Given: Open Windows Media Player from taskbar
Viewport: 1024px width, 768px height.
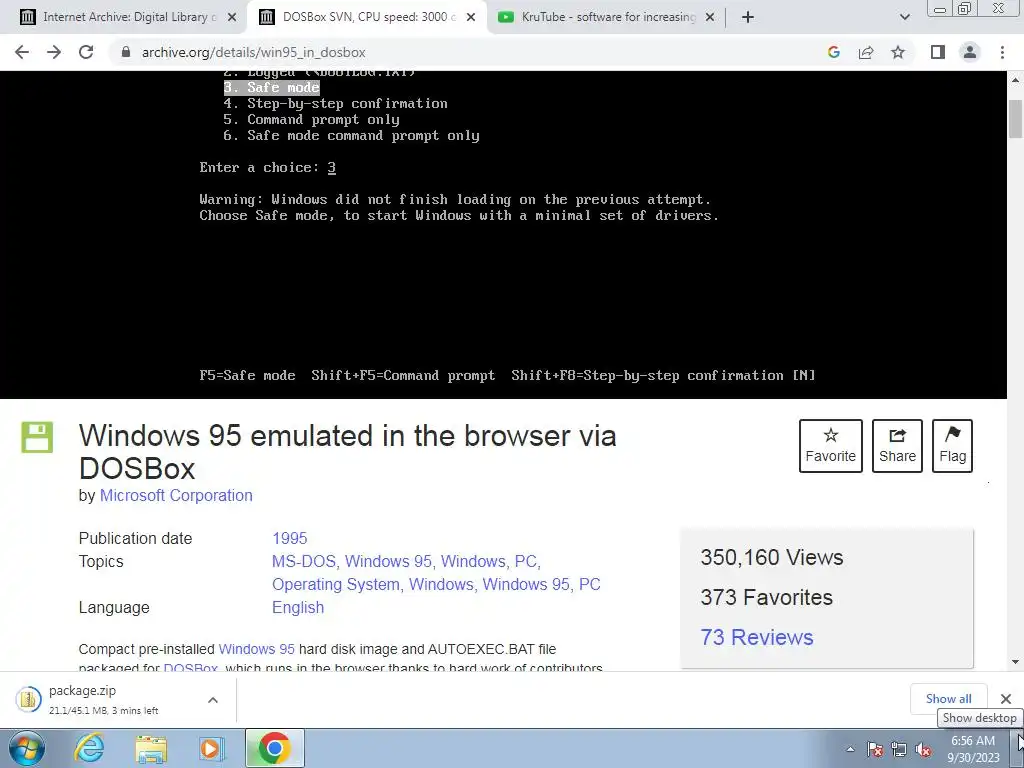Looking at the screenshot, I should [x=211, y=748].
